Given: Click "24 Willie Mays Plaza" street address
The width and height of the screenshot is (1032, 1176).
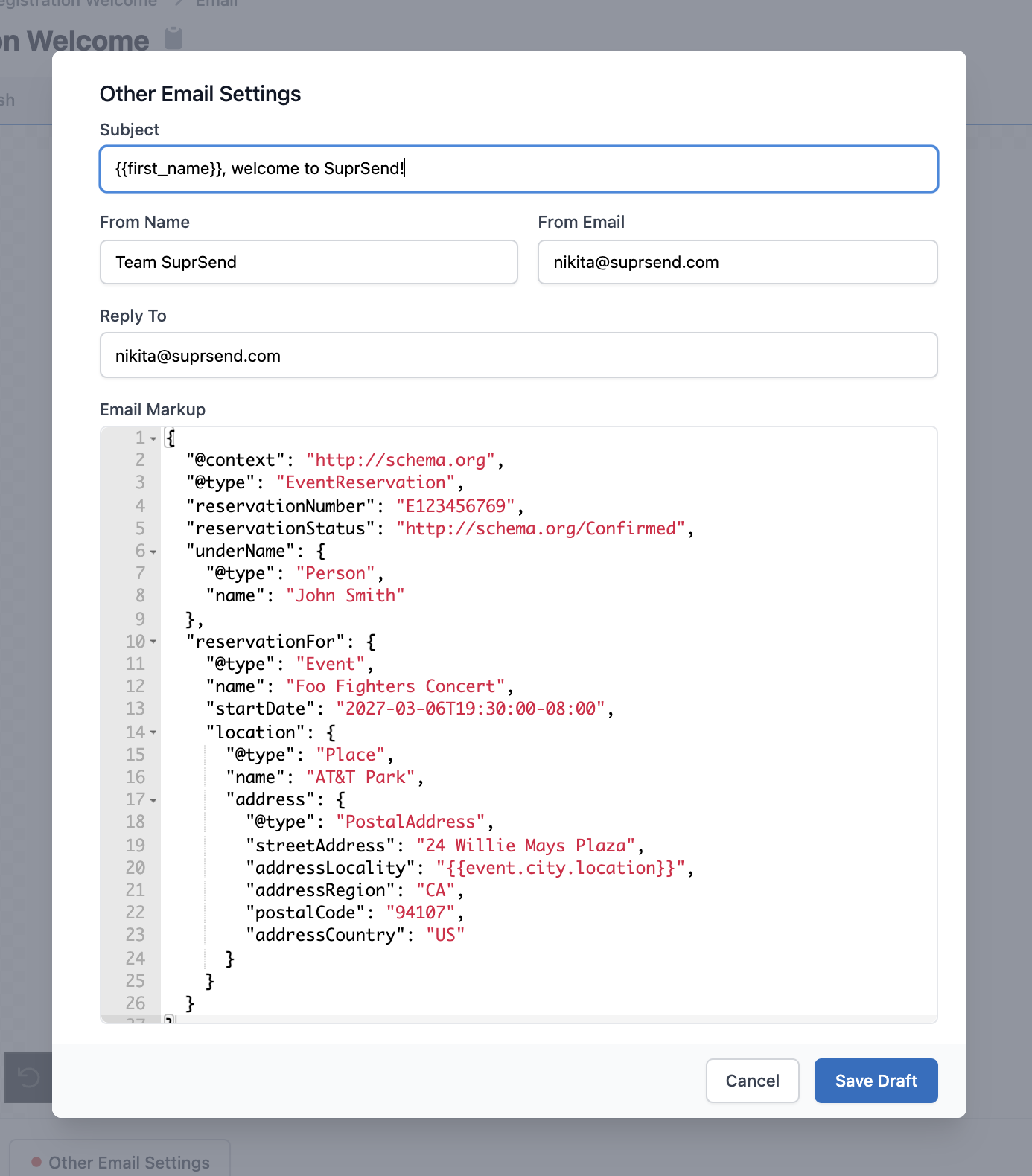Looking at the screenshot, I should (x=526, y=846).
